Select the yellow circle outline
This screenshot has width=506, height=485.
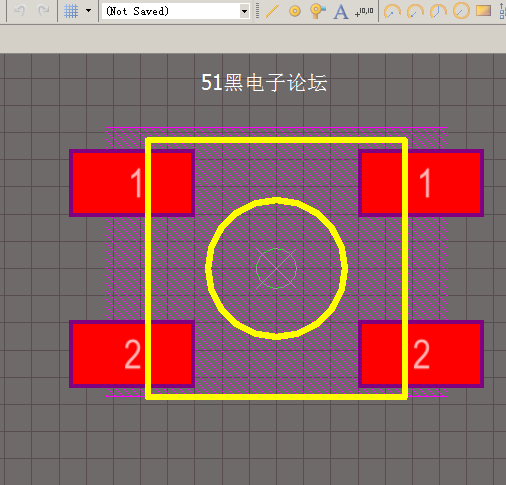276,201
